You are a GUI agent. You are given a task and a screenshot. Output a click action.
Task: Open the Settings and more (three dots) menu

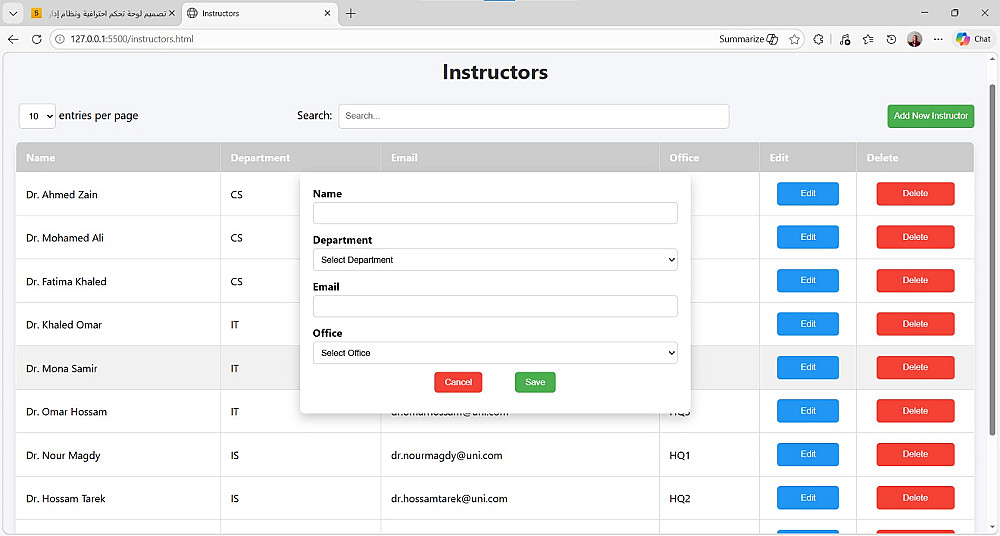pos(938,39)
